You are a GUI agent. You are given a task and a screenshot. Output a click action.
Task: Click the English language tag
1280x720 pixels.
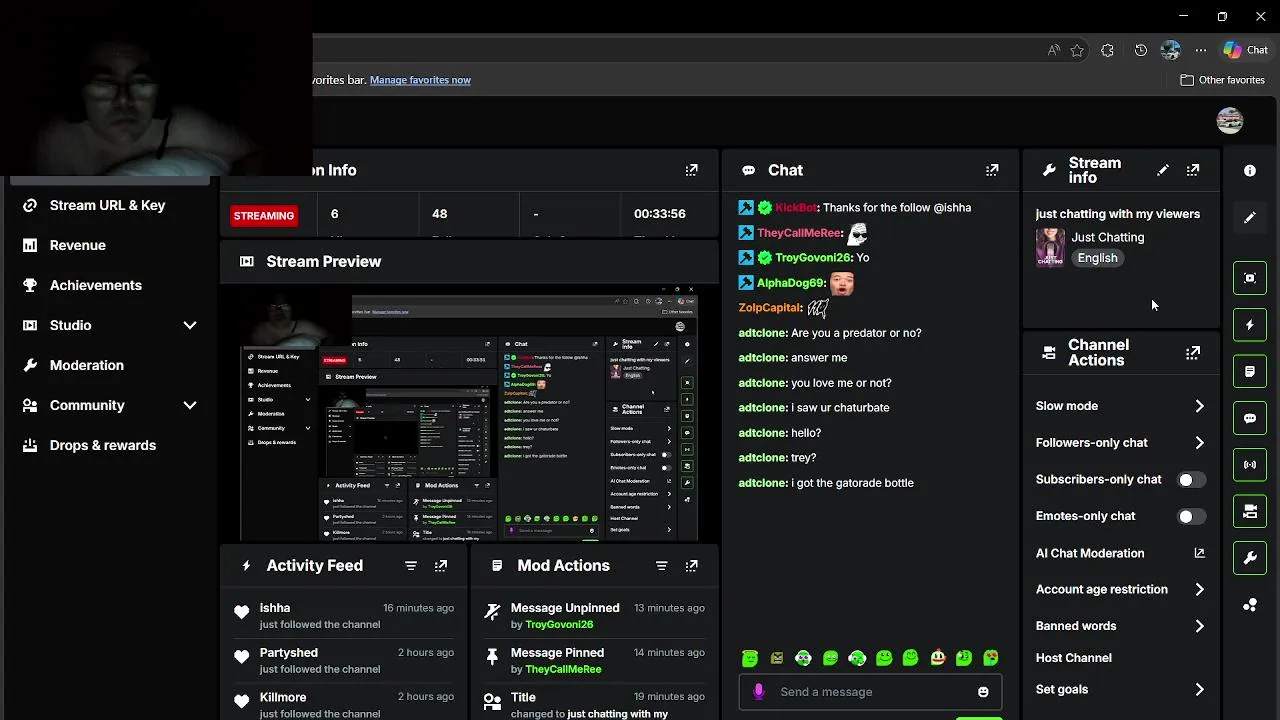(1097, 258)
